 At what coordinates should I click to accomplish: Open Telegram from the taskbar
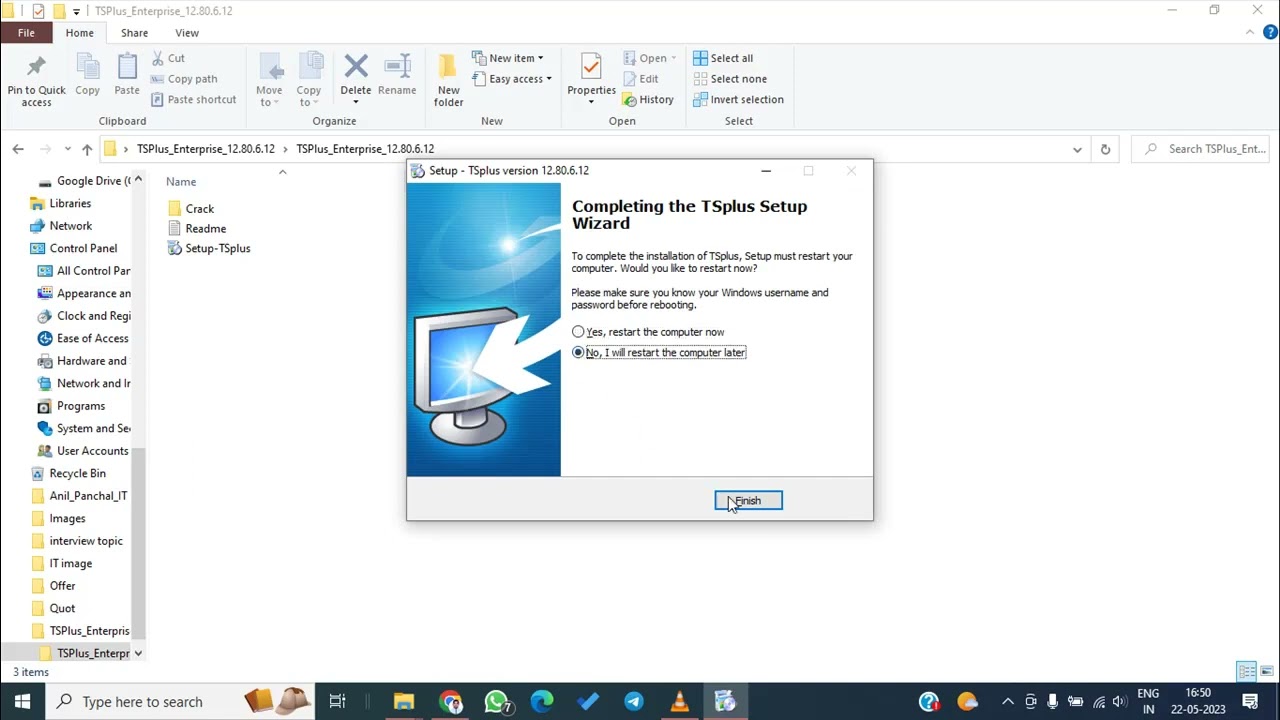pyautogui.click(x=634, y=702)
